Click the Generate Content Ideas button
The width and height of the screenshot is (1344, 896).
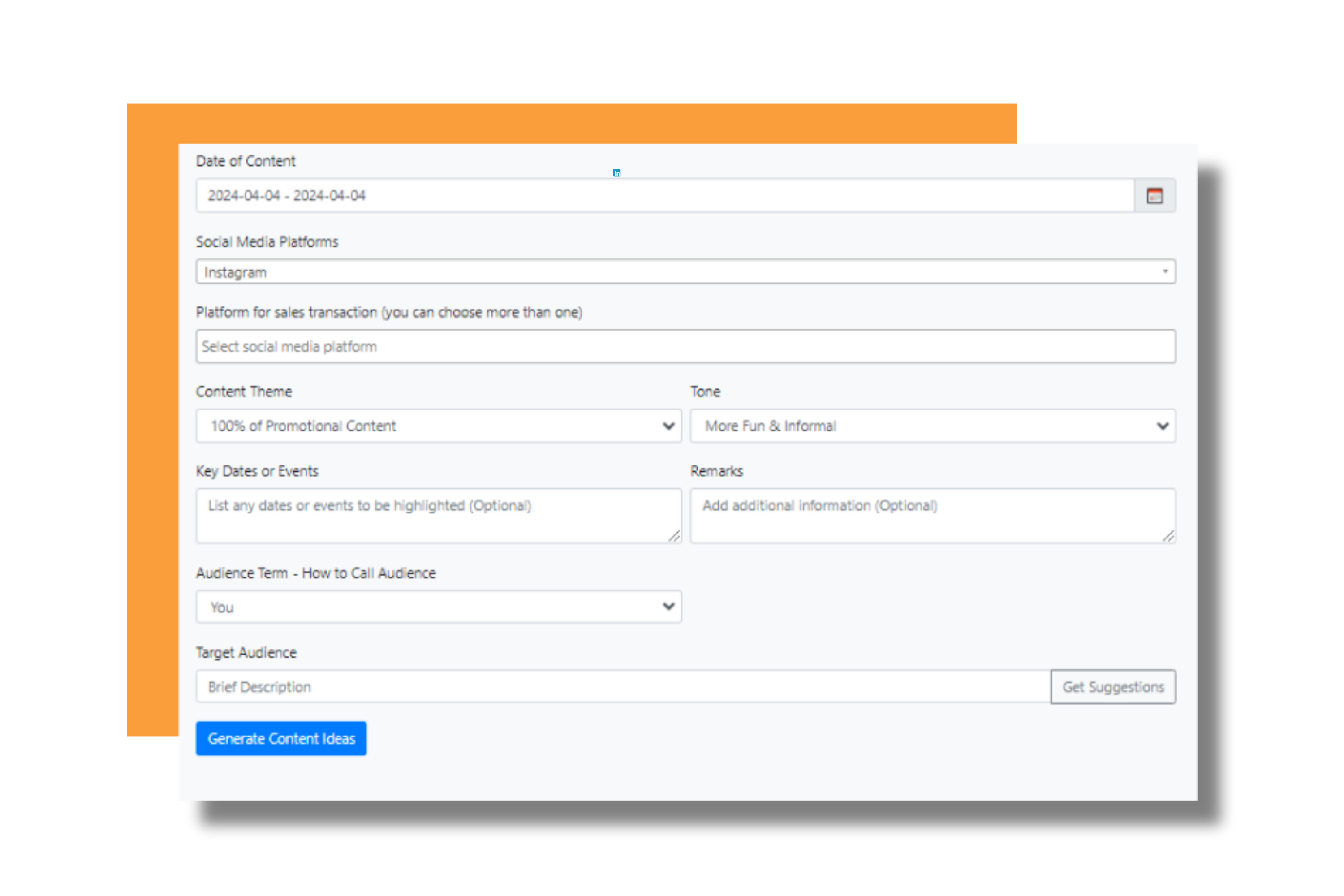coord(281,738)
